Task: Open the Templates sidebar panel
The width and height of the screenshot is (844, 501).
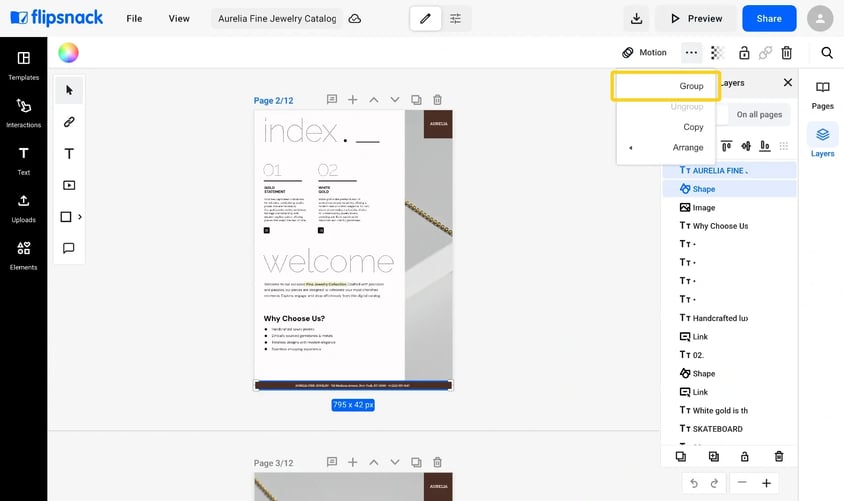Action: pos(23,66)
